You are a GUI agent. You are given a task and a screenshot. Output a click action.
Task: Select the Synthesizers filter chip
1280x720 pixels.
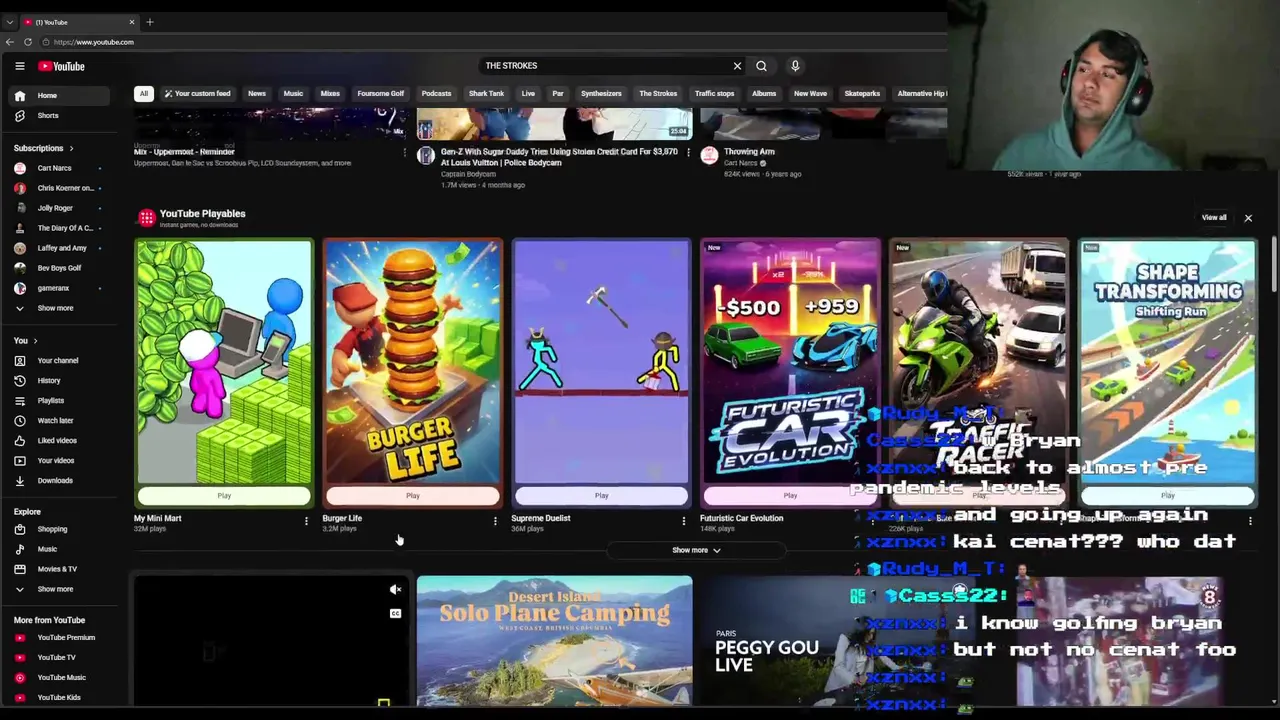coord(601,94)
